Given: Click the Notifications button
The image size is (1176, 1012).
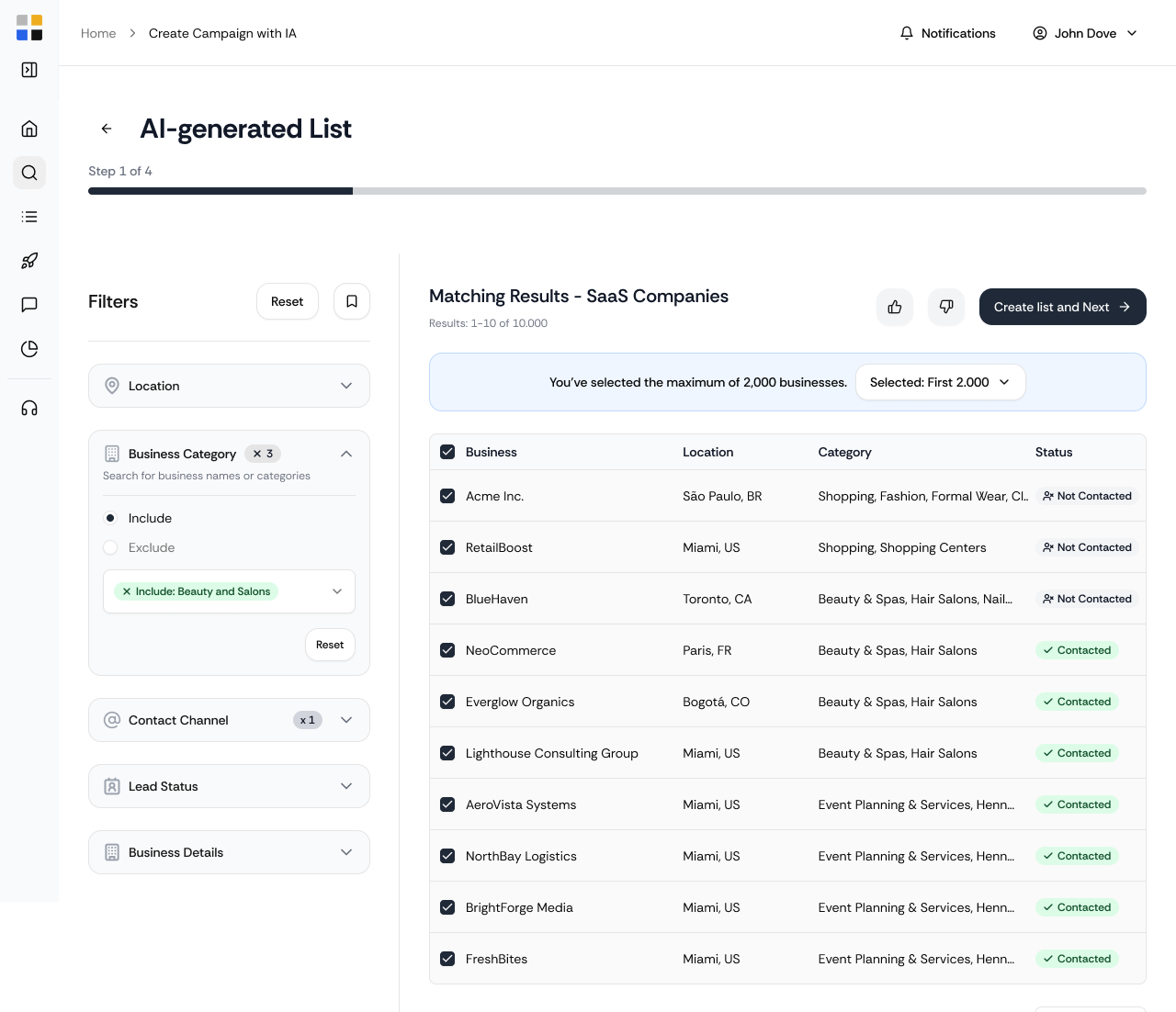Looking at the screenshot, I should [947, 33].
